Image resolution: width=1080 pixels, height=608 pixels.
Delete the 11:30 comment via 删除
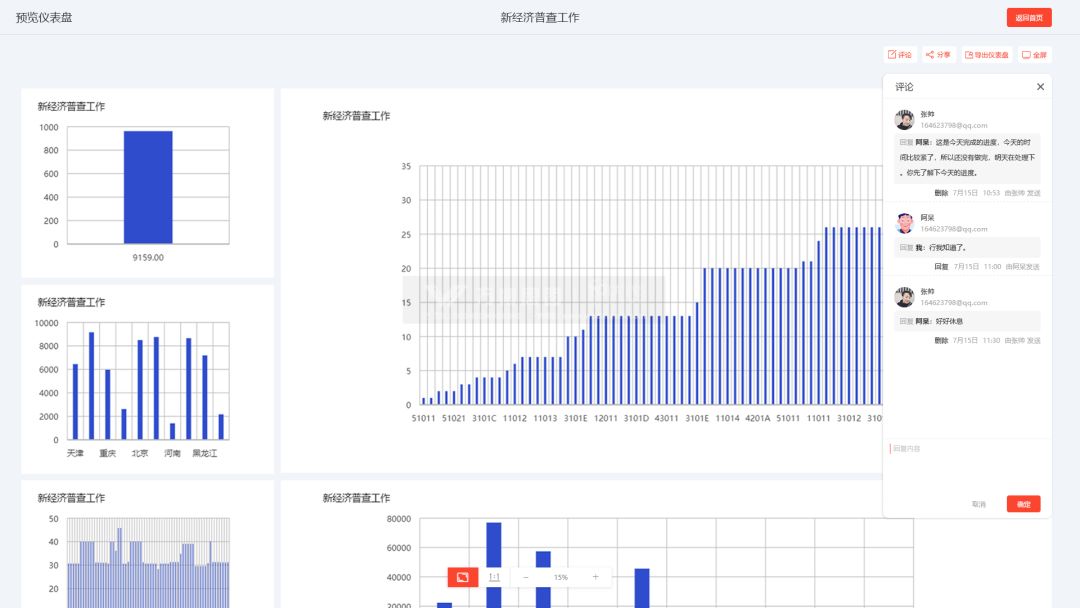[942, 340]
